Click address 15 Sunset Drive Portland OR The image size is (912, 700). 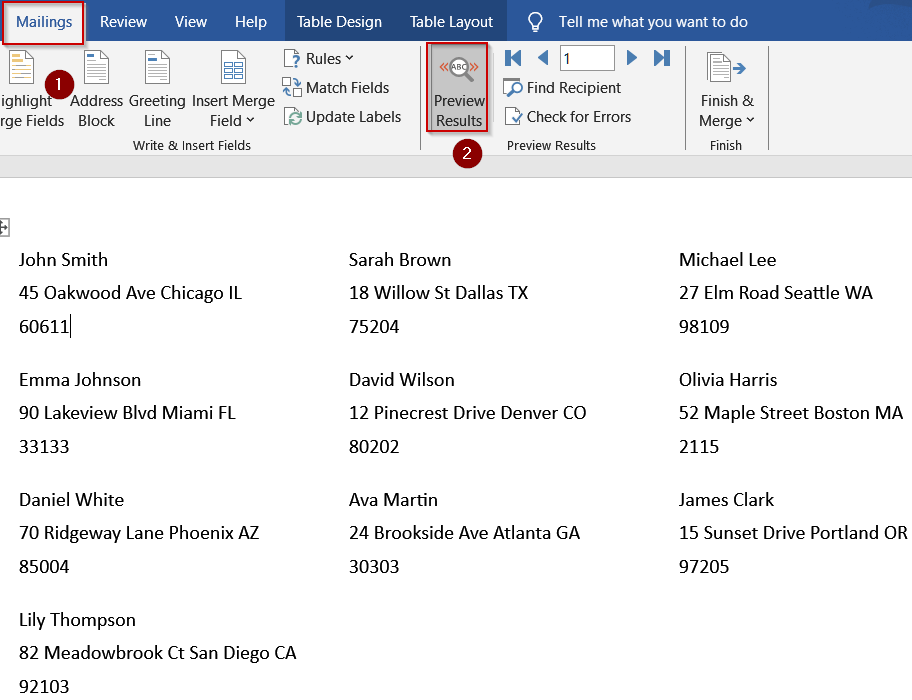[793, 533]
